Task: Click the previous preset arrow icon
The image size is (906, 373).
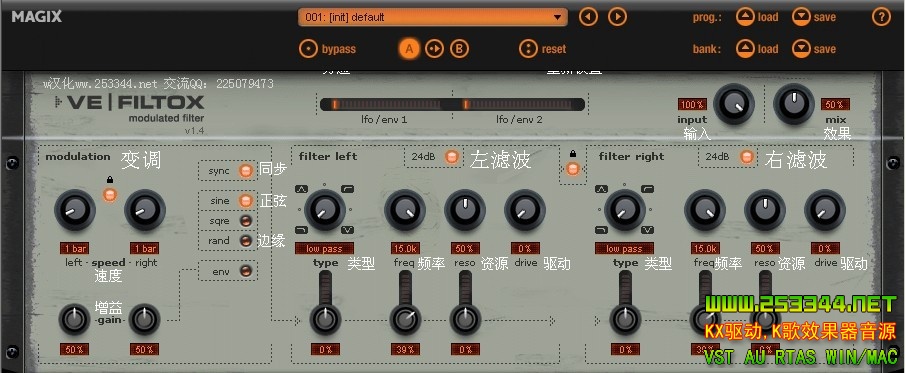Action: coord(588,17)
